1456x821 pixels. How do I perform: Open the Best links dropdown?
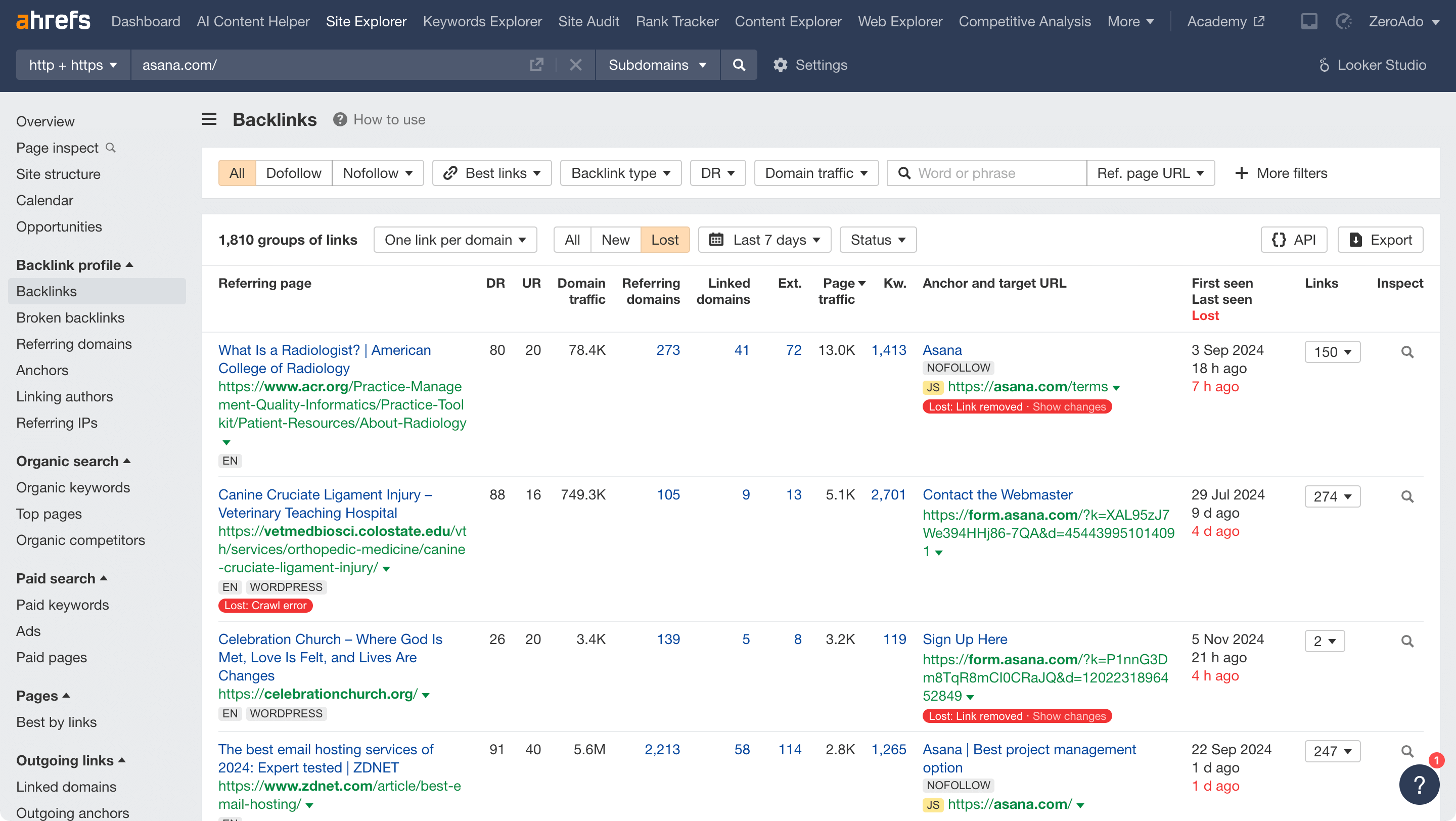[x=491, y=173]
